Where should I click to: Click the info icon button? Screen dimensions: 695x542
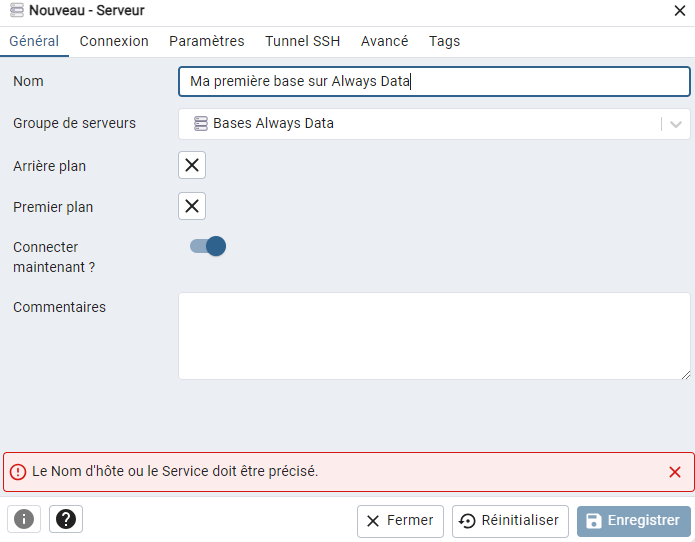[x=23, y=519]
